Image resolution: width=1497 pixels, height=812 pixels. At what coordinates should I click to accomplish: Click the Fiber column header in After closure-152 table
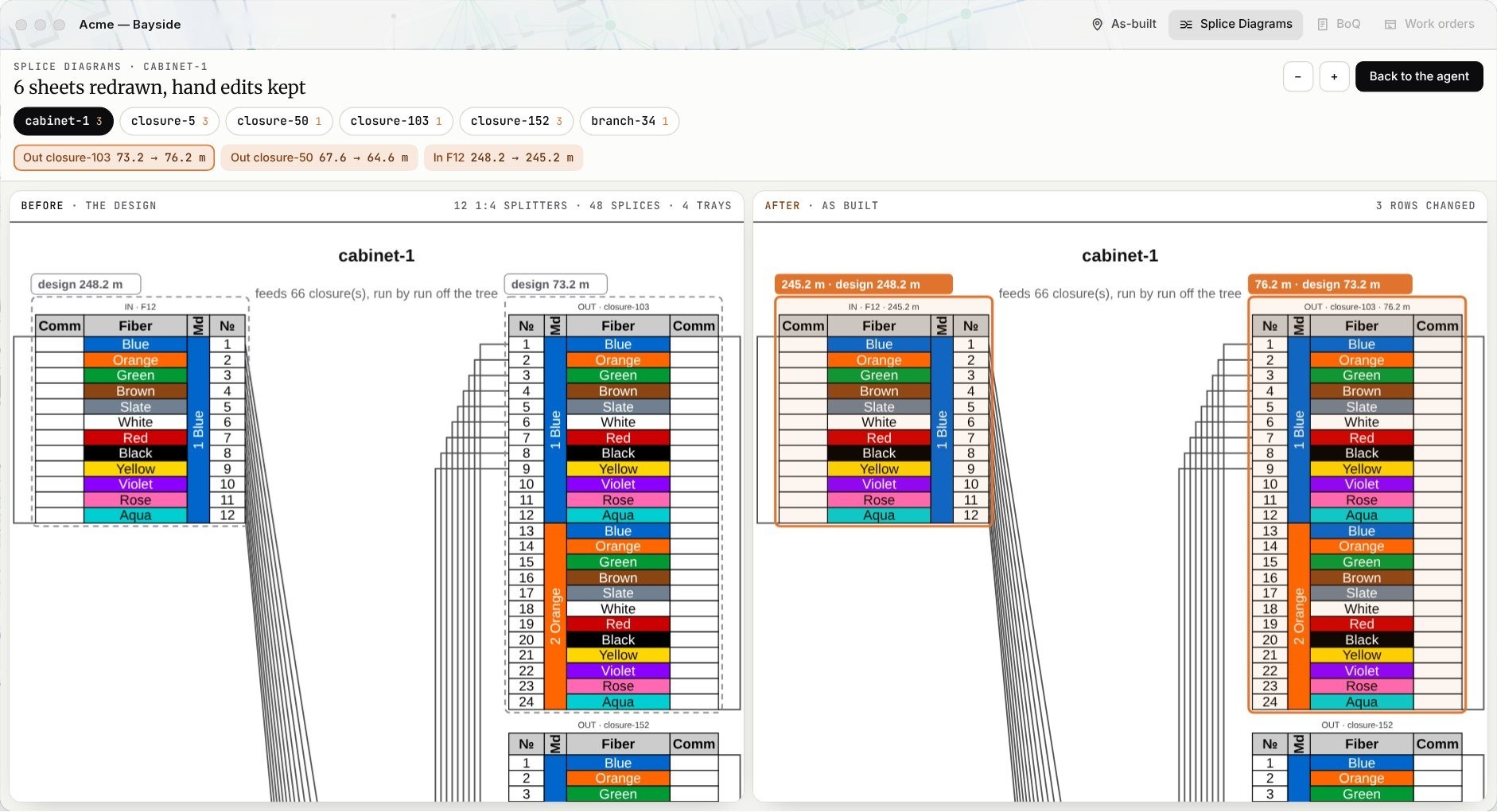(x=1362, y=744)
